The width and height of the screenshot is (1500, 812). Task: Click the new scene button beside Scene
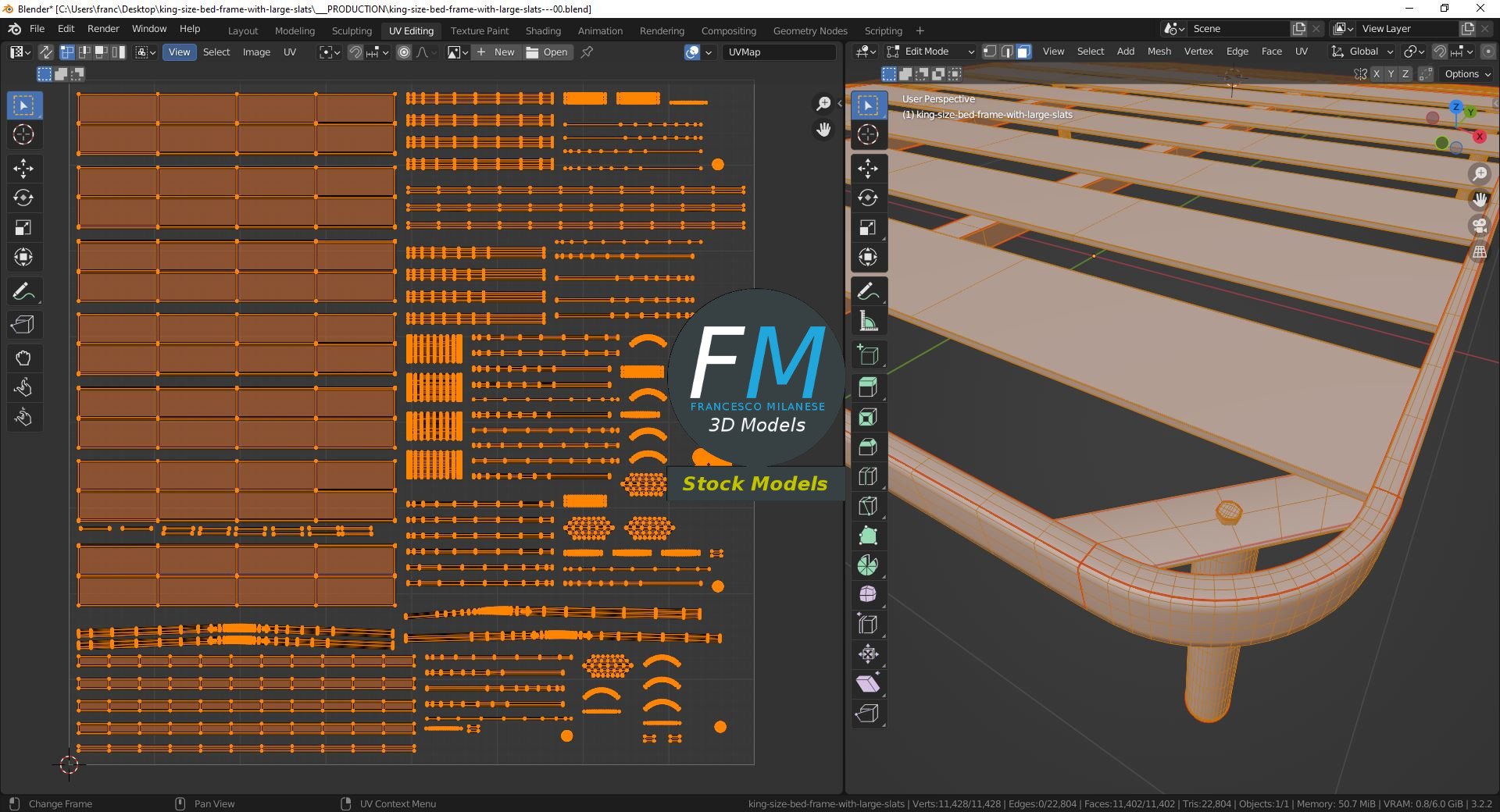pyautogui.click(x=1299, y=29)
